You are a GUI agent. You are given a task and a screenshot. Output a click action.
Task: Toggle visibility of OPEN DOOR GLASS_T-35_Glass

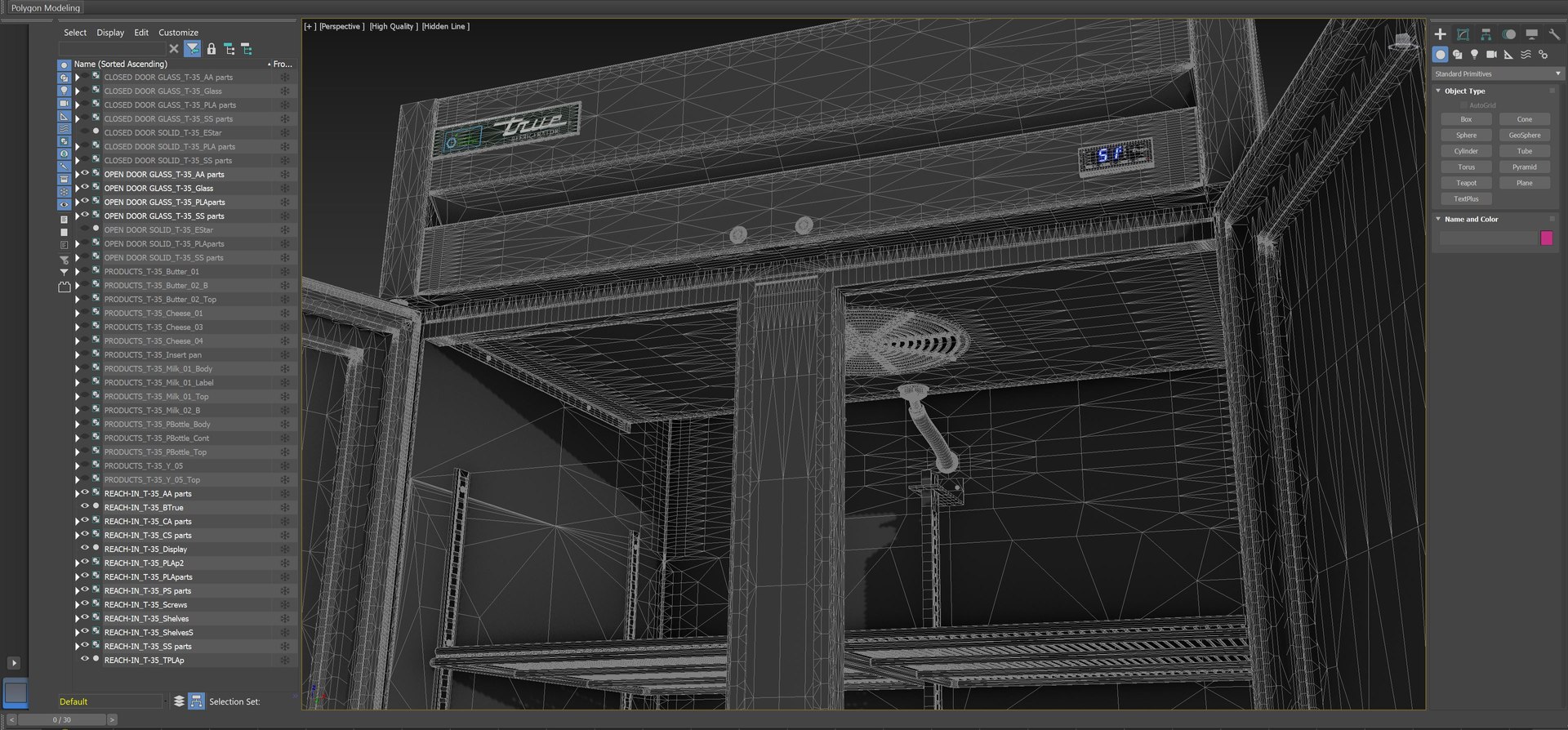[85, 188]
